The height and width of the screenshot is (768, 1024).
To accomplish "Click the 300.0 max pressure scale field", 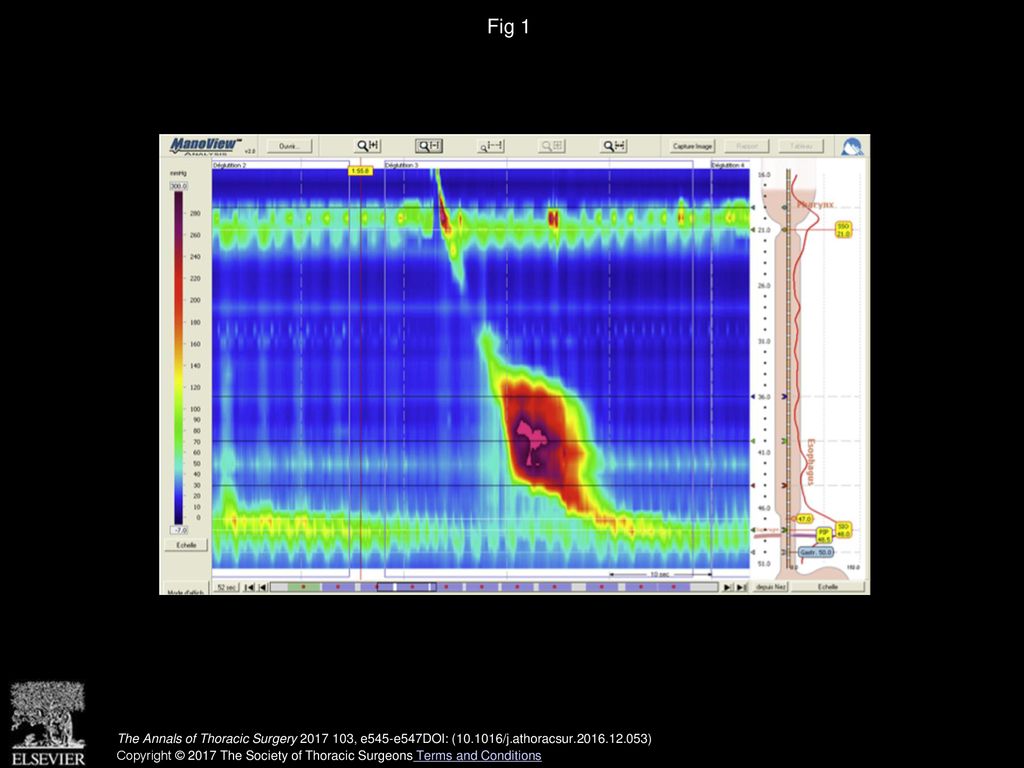I will pos(178,186).
